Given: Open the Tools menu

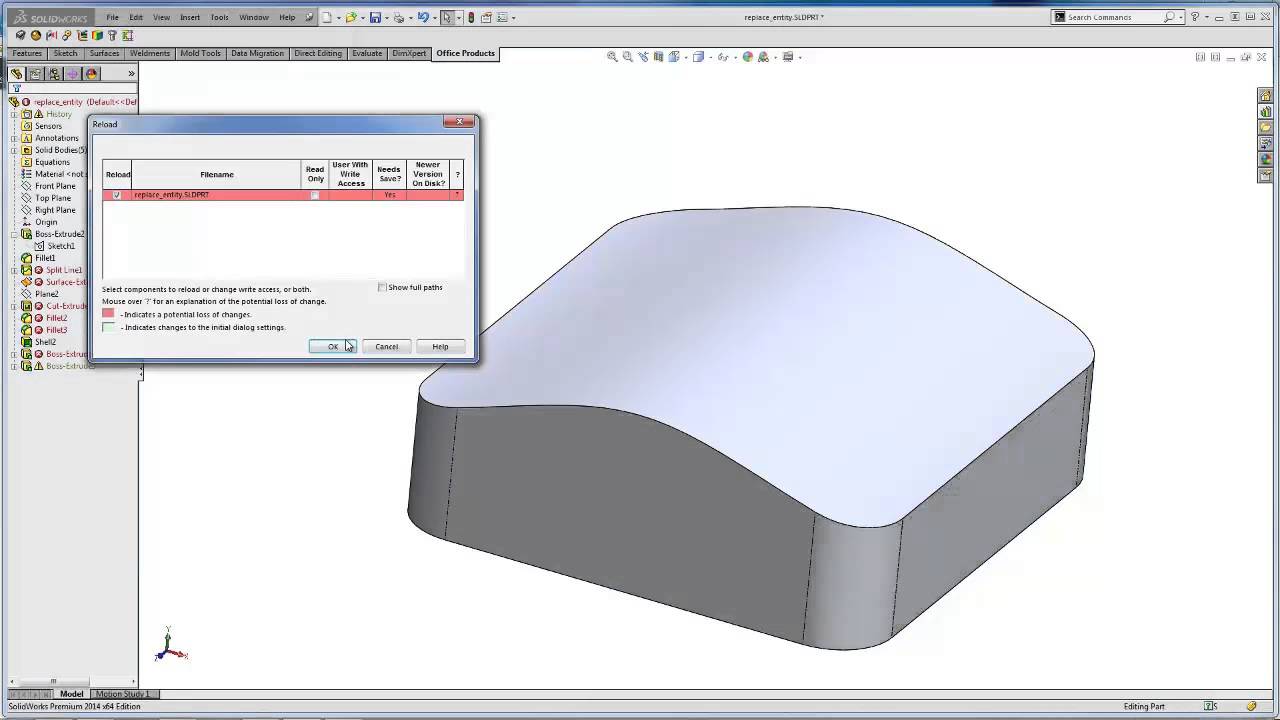Looking at the screenshot, I should tap(219, 17).
